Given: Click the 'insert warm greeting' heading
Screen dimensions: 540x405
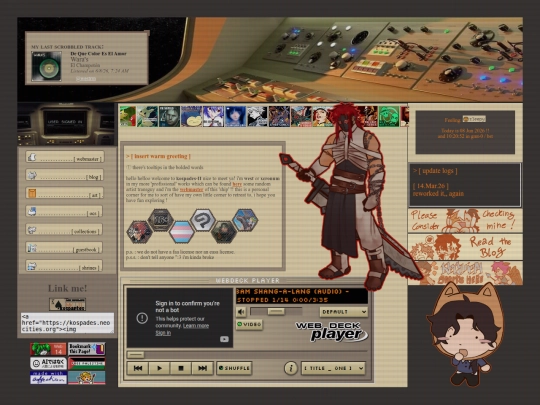Looking at the screenshot, I should [x=158, y=156].
